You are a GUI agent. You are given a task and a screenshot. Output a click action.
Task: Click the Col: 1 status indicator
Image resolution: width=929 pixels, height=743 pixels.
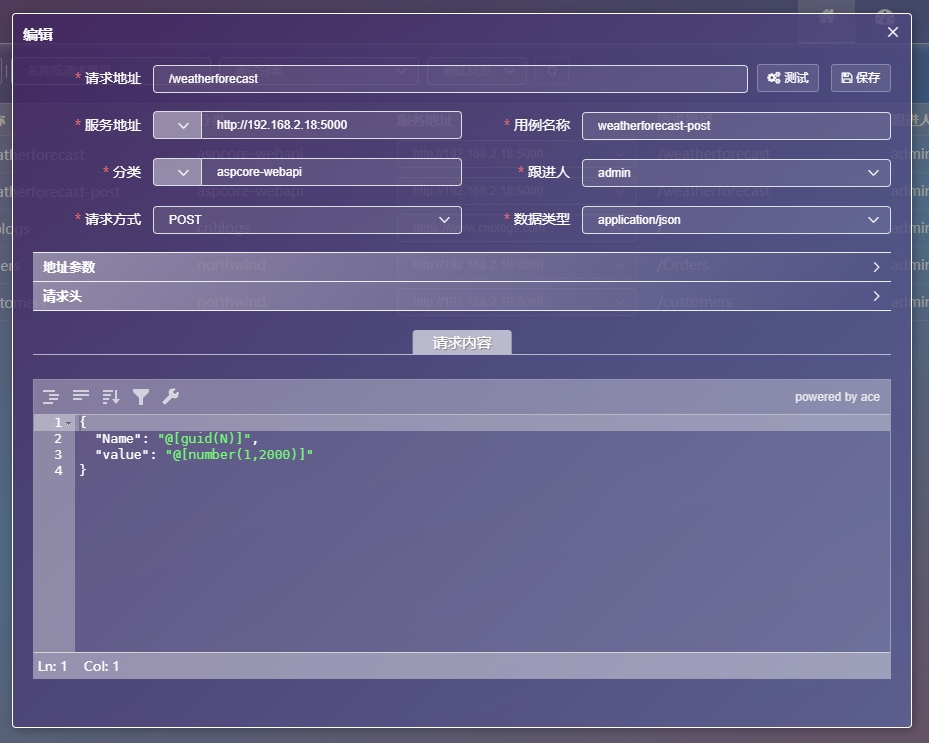click(x=101, y=666)
